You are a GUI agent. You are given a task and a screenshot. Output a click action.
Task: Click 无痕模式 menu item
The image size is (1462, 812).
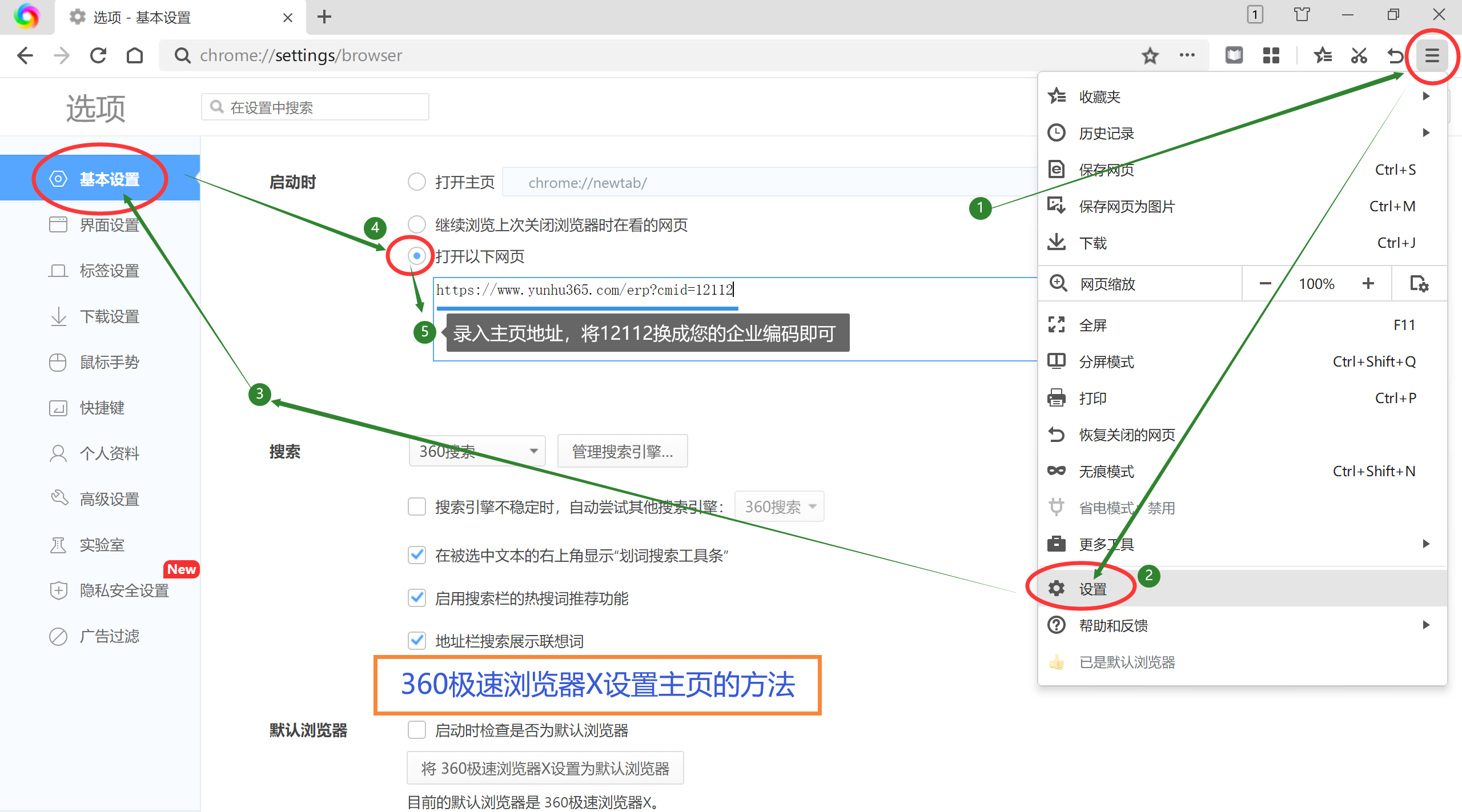[1243, 471]
